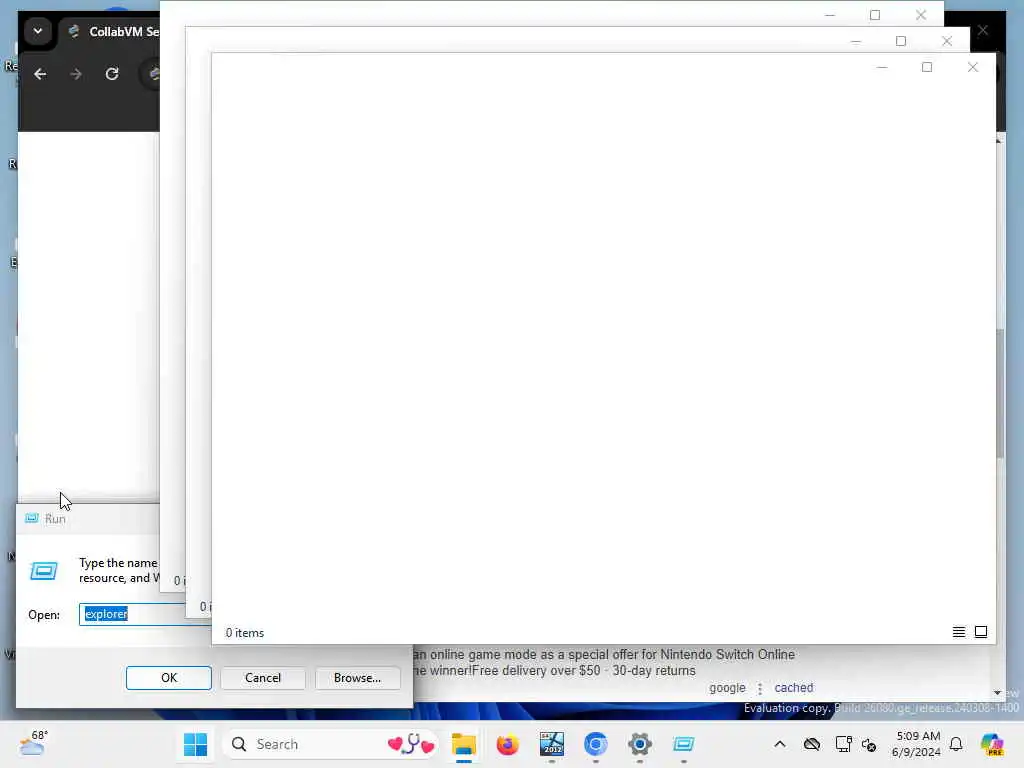The image size is (1024, 768).
Task: Go back in the browser window
Action: (x=40, y=74)
